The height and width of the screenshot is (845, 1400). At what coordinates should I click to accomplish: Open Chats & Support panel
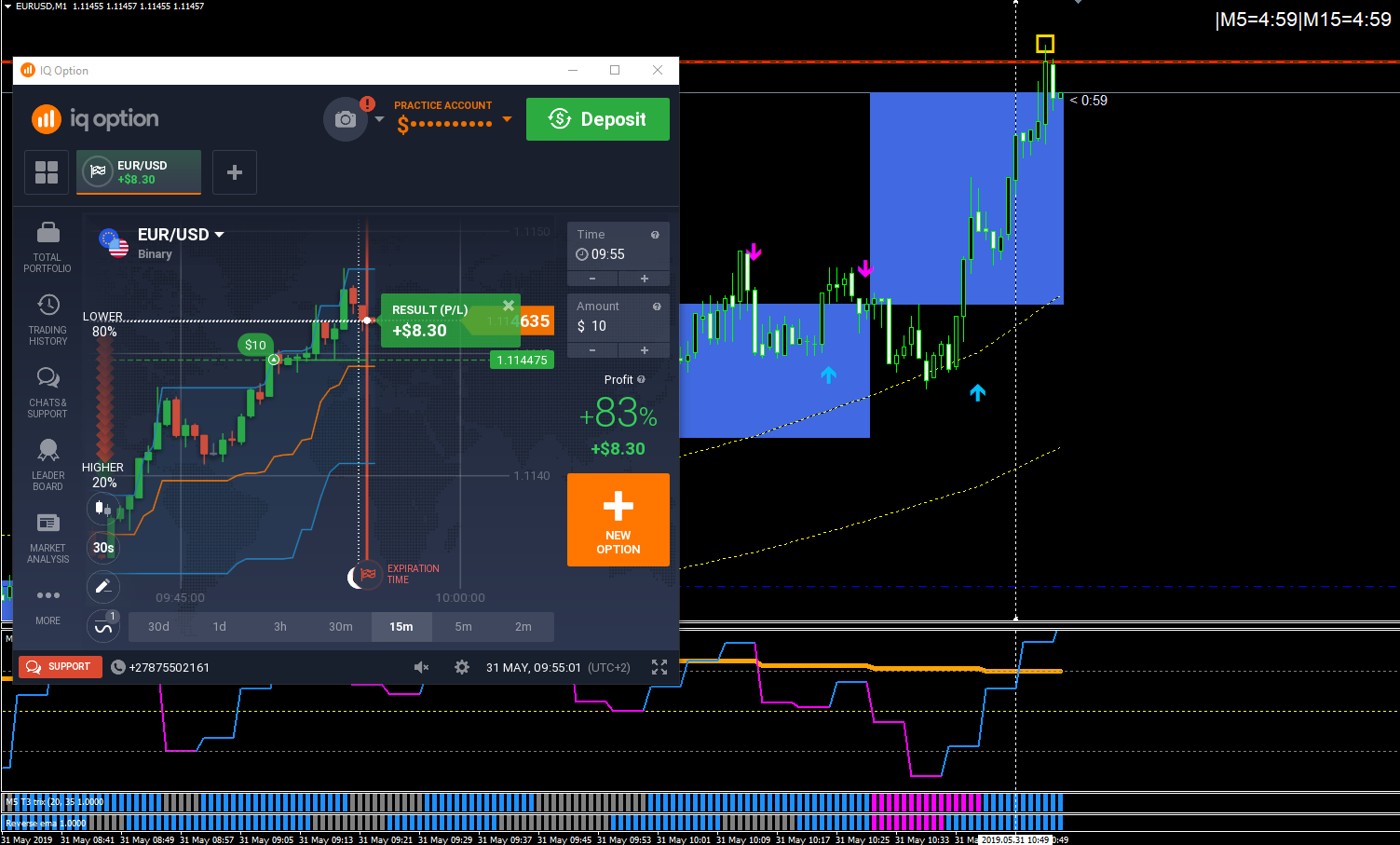tap(48, 393)
